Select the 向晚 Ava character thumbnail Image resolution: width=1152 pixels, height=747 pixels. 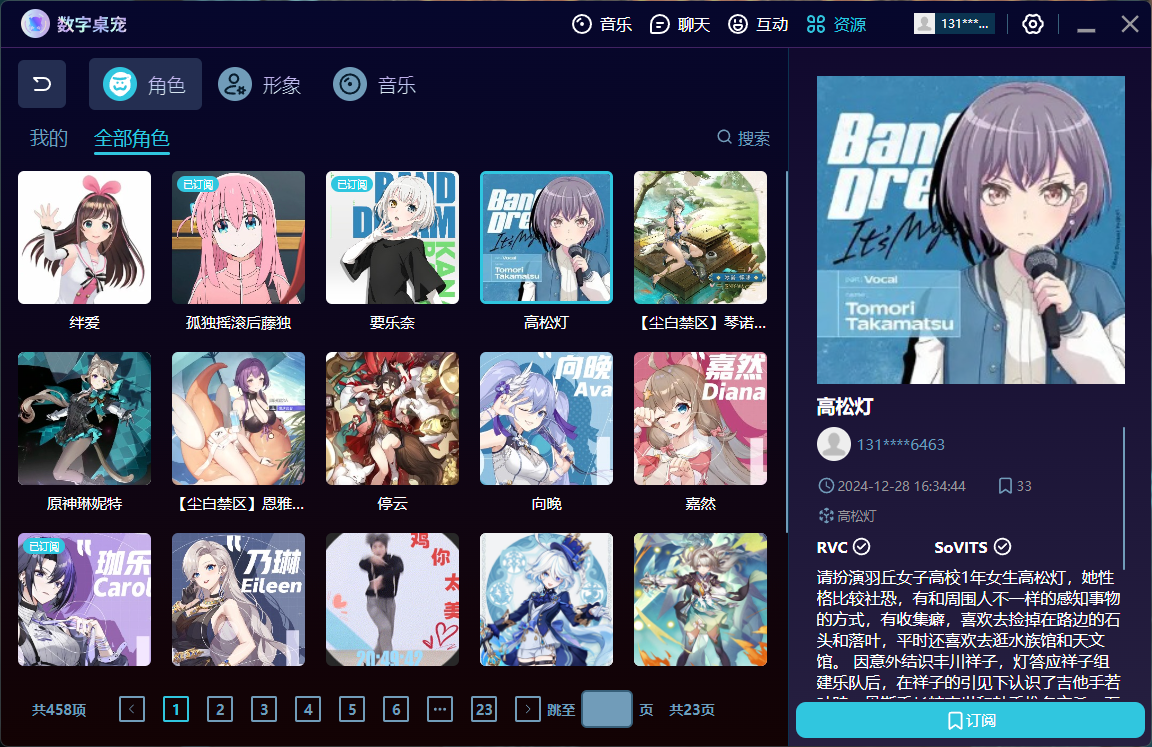(x=546, y=419)
